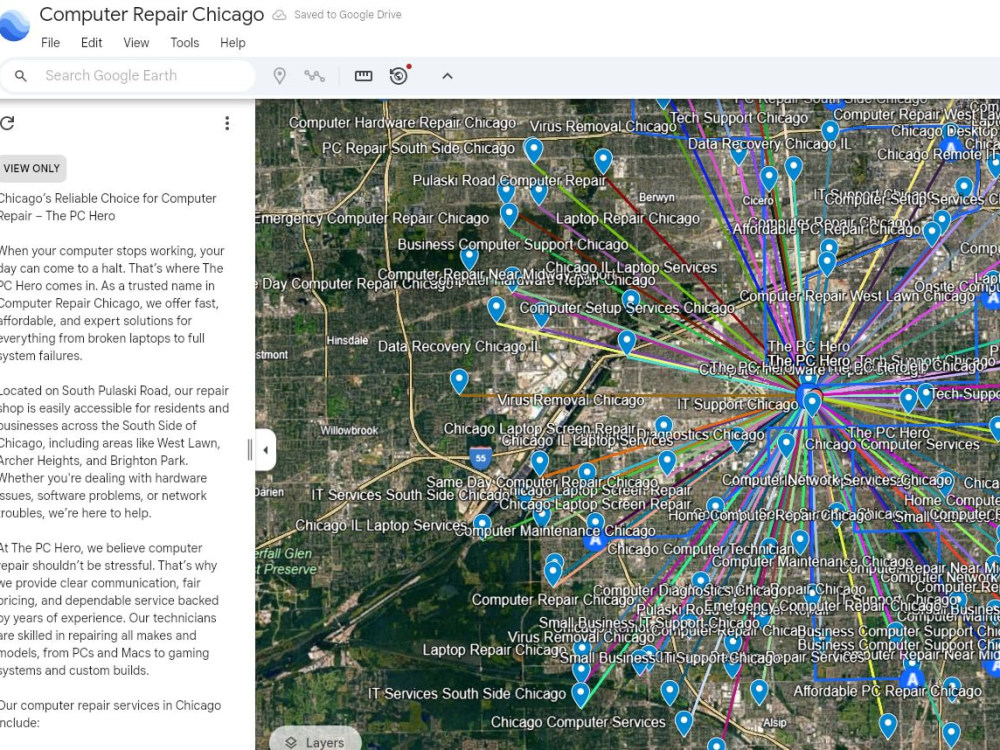Image resolution: width=1000 pixels, height=750 pixels.
Task: Click the Saved to Google Drive cloud icon
Action: coord(279,15)
